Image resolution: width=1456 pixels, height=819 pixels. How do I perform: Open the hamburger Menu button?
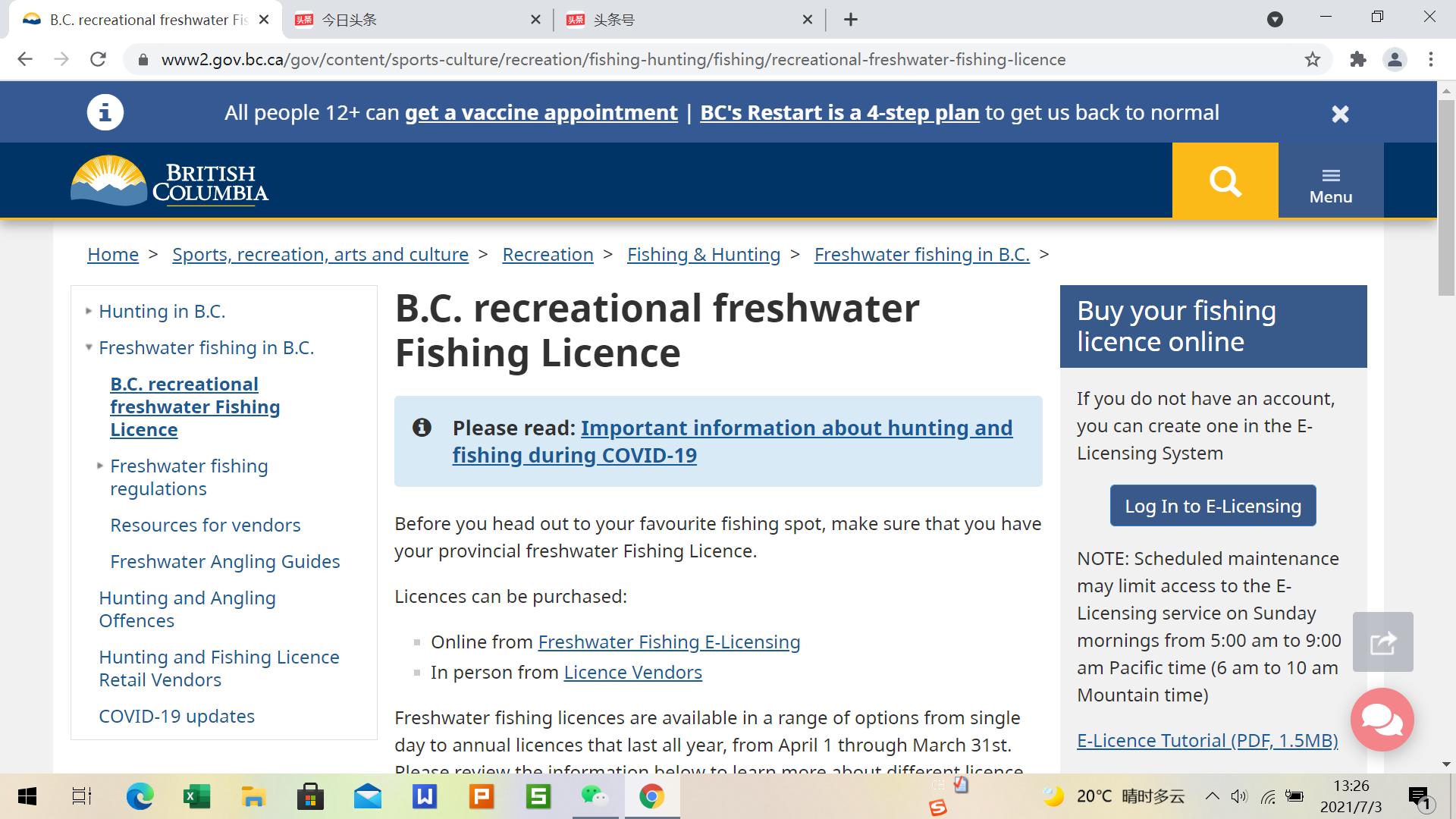pos(1330,184)
